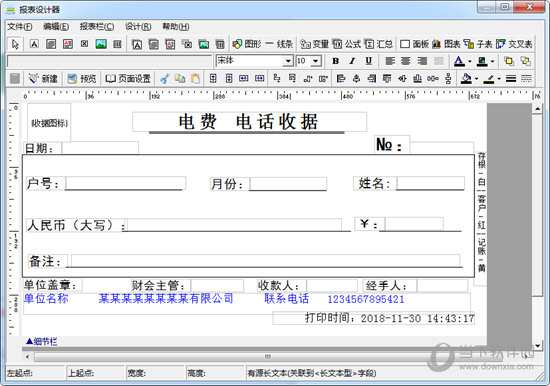Open font color dropdown arrow
The height and width of the screenshot is (386, 550).
pyautogui.click(x=470, y=61)
